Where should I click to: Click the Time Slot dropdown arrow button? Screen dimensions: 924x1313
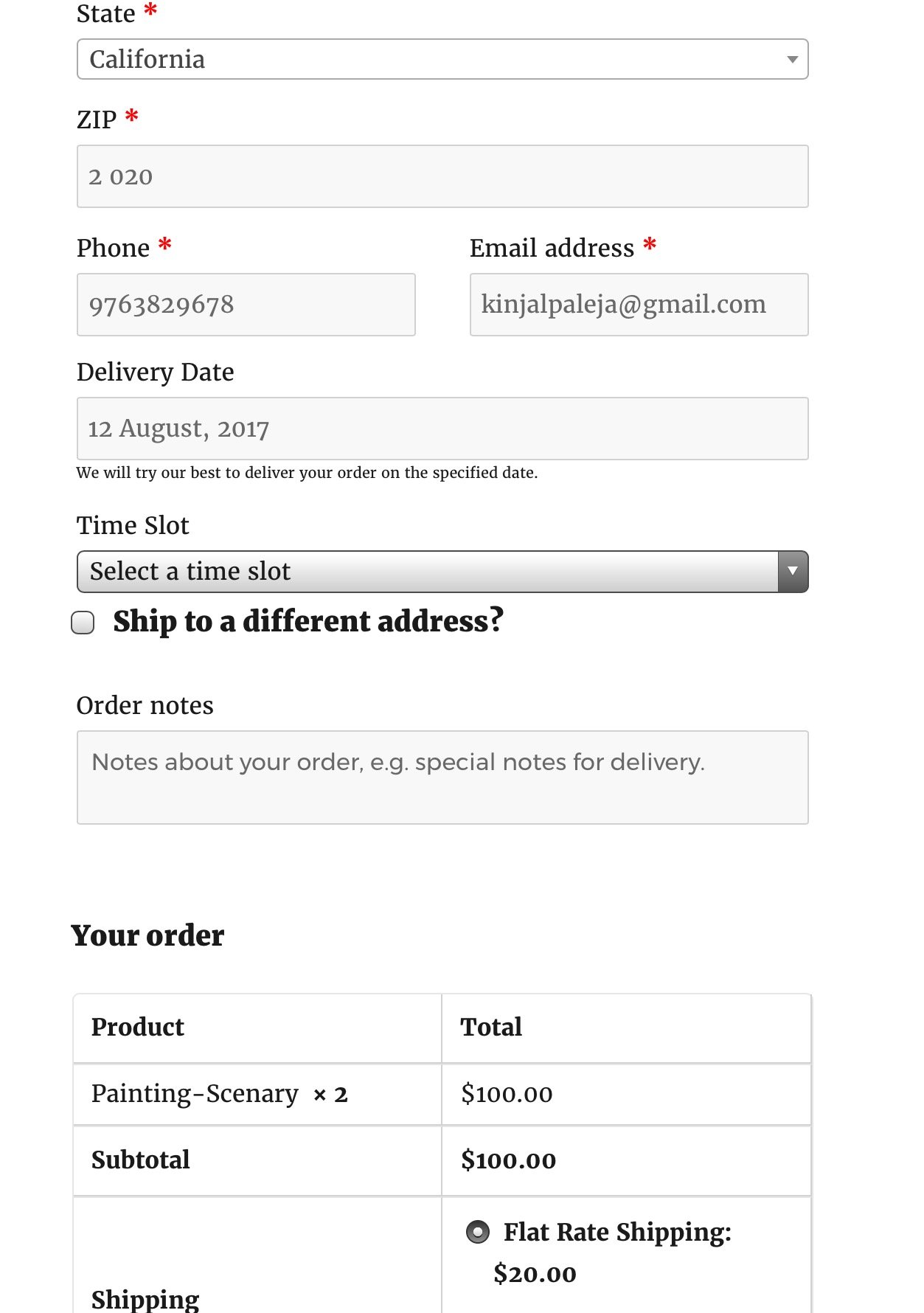[793, 572]
